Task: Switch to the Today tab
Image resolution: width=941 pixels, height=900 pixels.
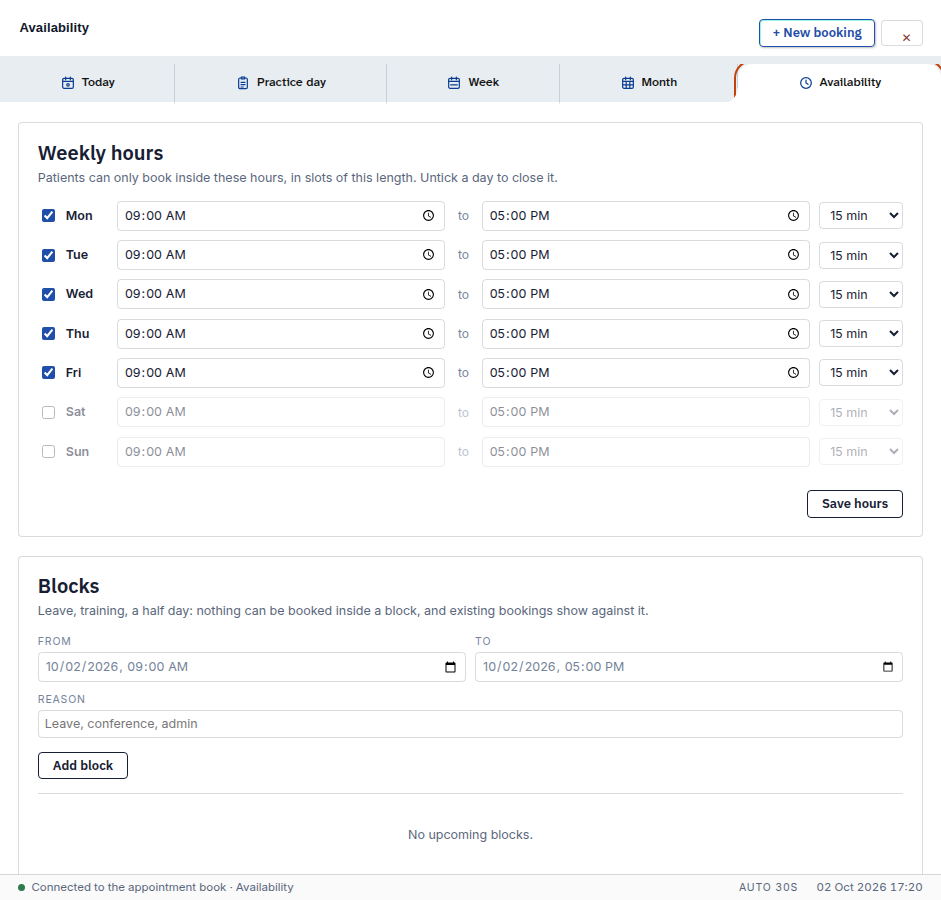Action: point(88,83)
